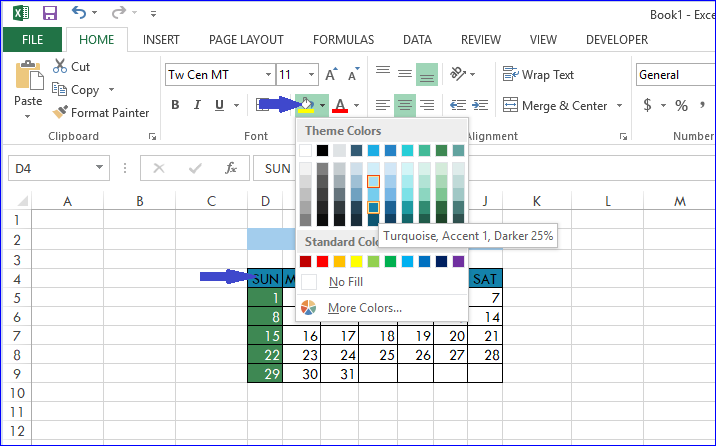
Task: Open the font size 11 dropdown
Action: pos(311,74)
